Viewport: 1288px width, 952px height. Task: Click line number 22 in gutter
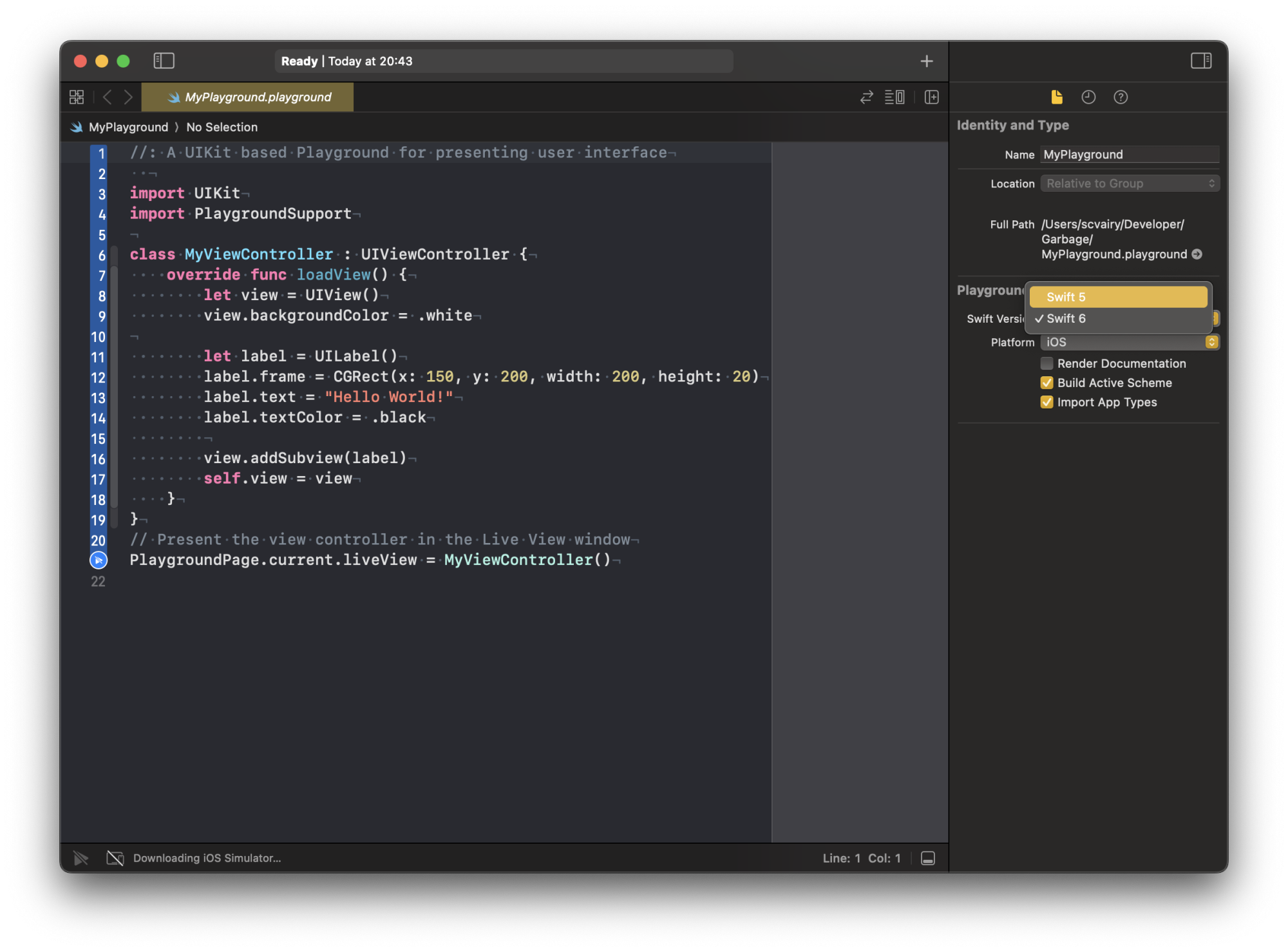(x=98, y=582)
